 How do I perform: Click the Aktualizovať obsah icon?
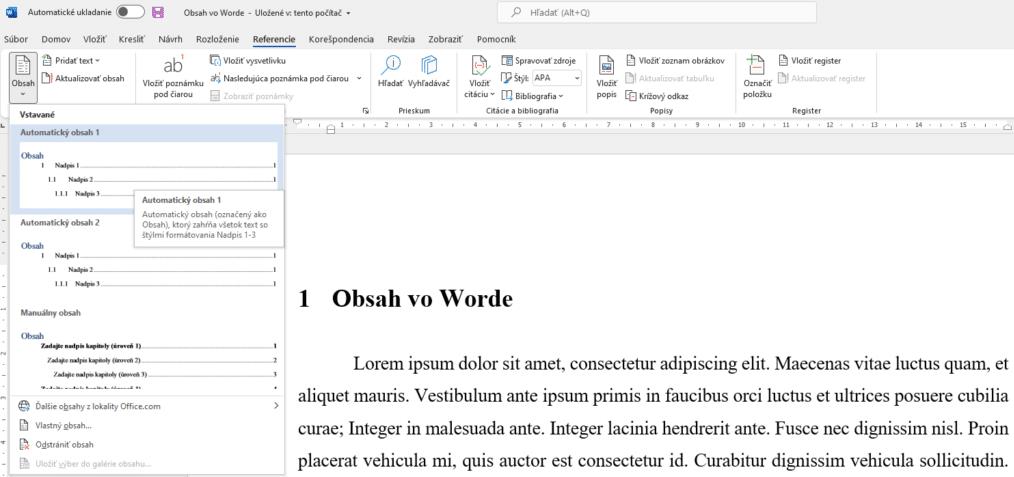(46, 78)
